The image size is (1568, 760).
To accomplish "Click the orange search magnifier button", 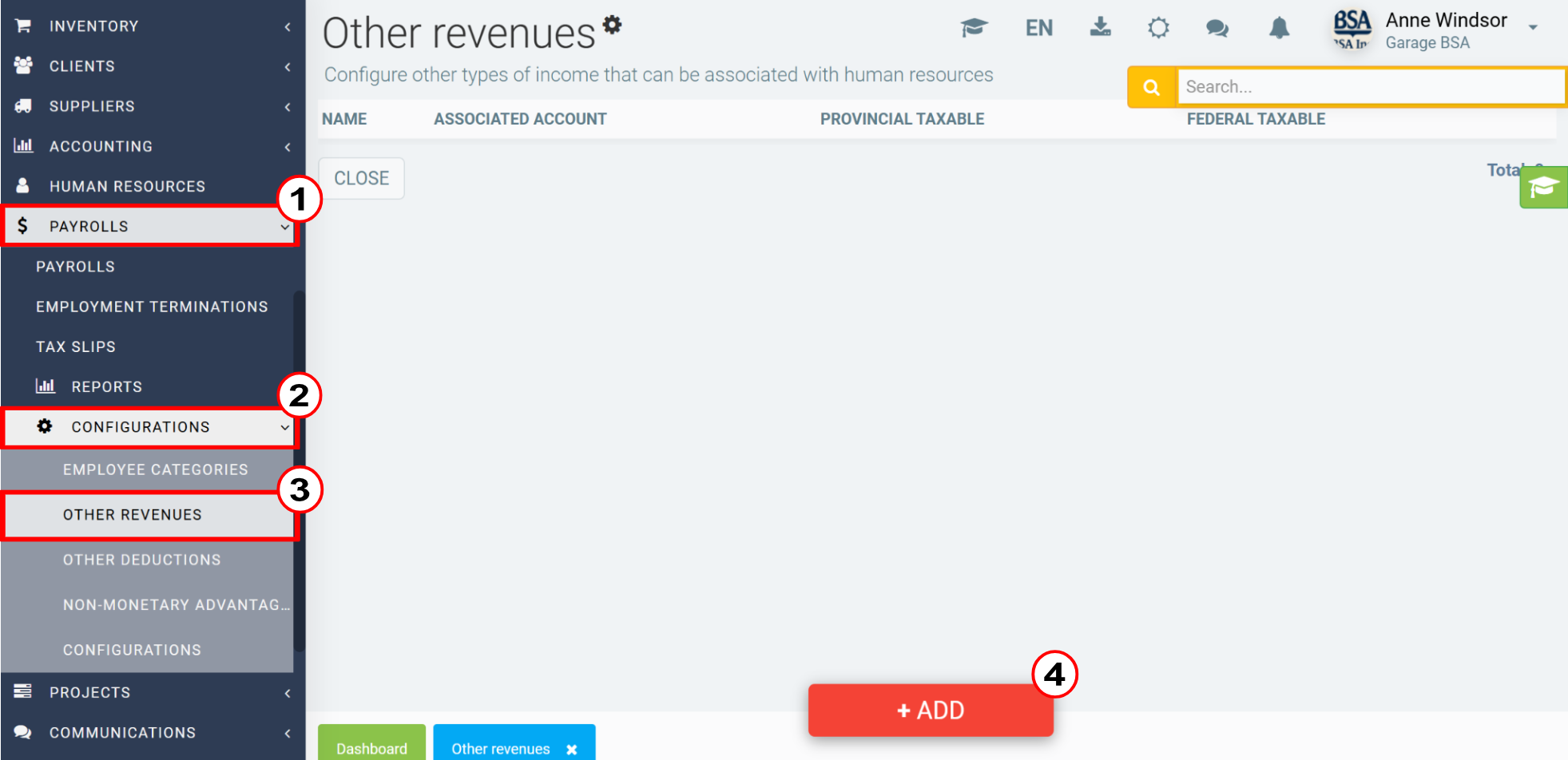I will pyautogui.click(x=1152, y=87).
